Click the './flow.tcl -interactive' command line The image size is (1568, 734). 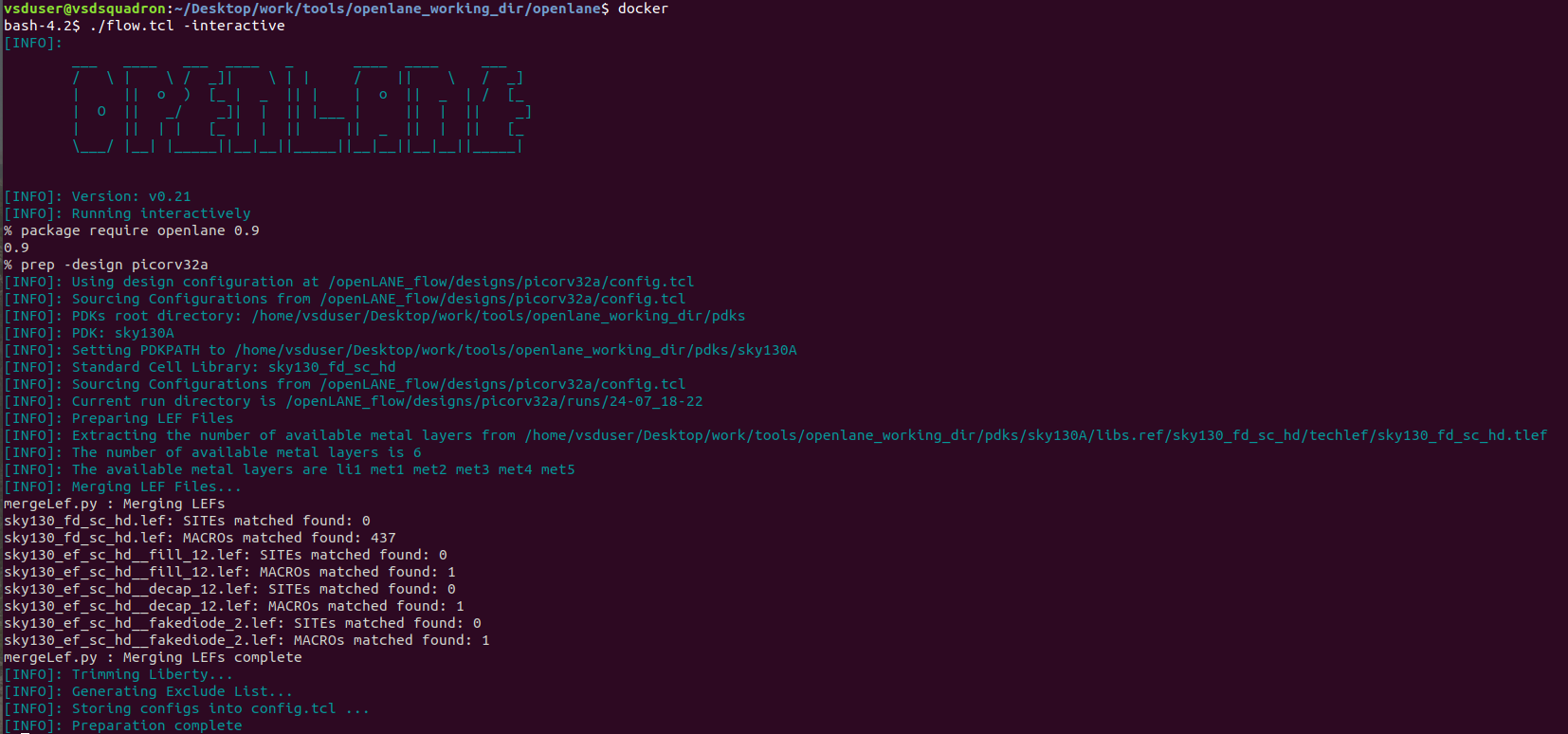[x=187, y=26]
